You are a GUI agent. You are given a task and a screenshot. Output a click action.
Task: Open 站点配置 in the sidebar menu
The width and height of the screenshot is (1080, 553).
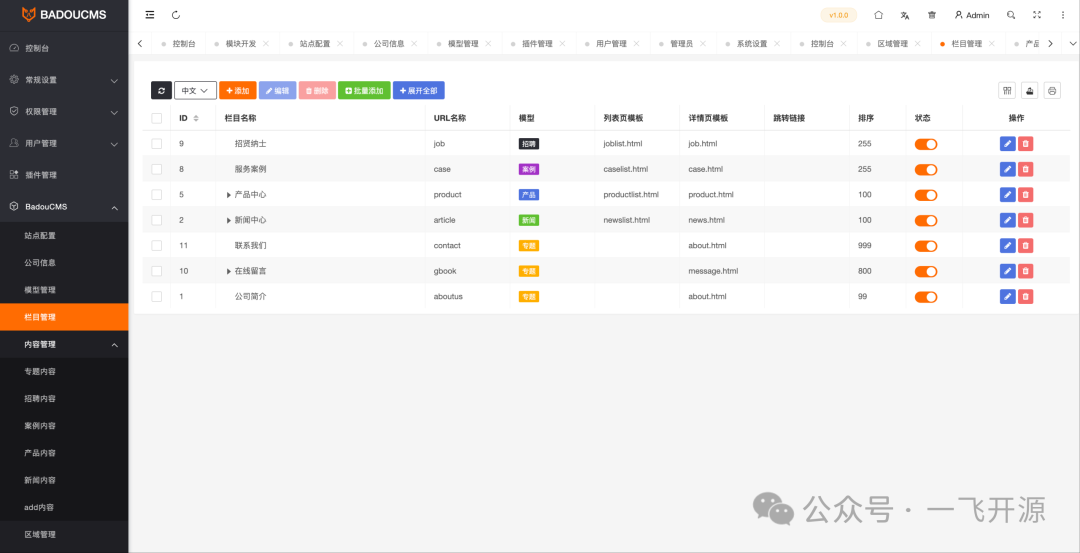[64, 236]
